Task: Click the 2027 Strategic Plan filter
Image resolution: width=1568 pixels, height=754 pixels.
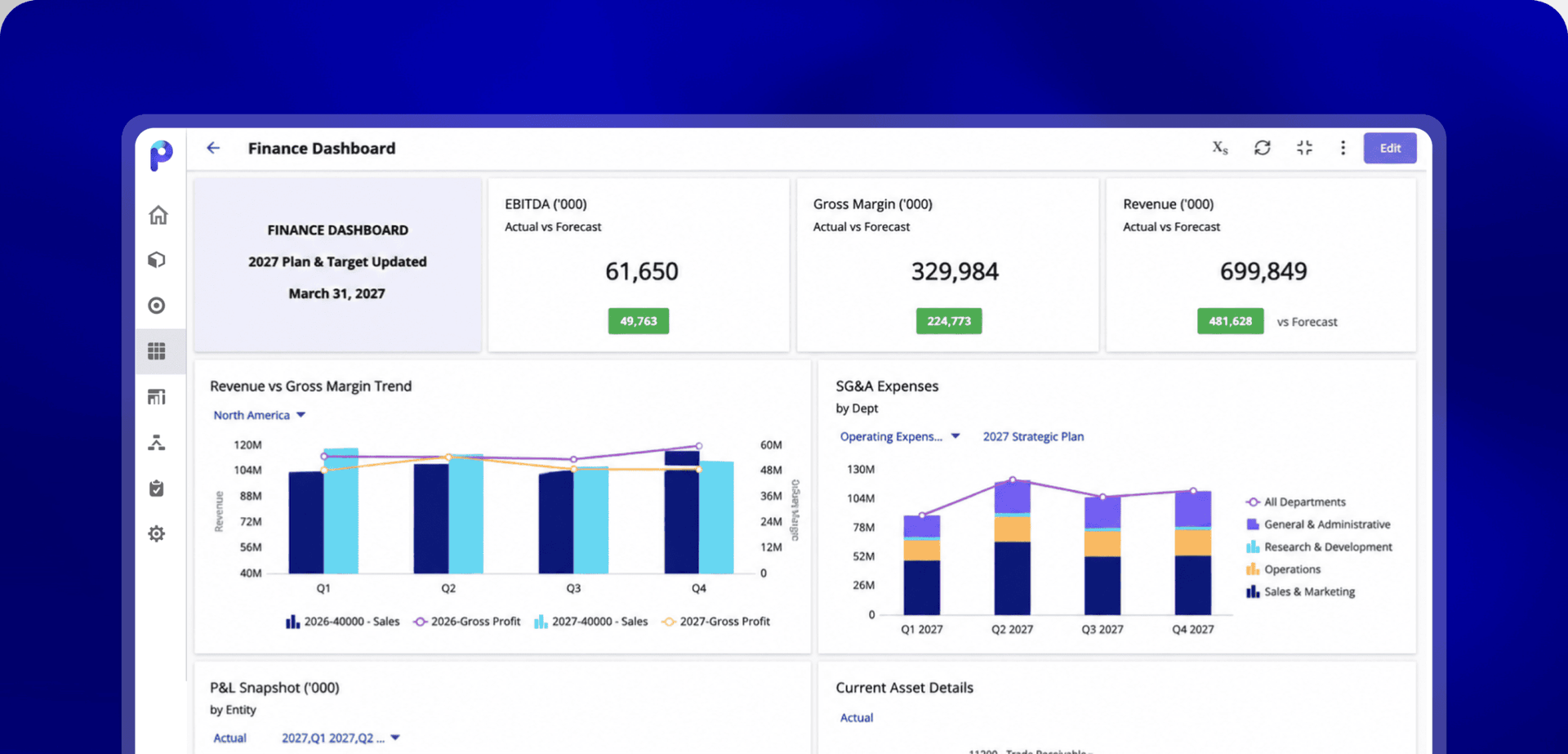Action: click(x=1033, y=436)
